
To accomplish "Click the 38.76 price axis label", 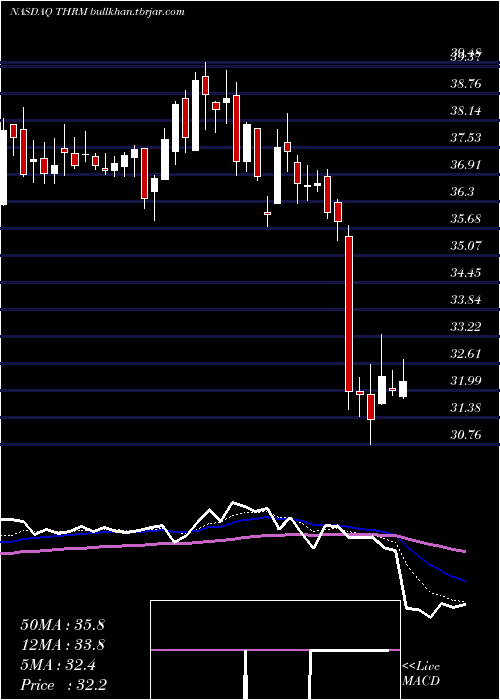I will [466, 83].
